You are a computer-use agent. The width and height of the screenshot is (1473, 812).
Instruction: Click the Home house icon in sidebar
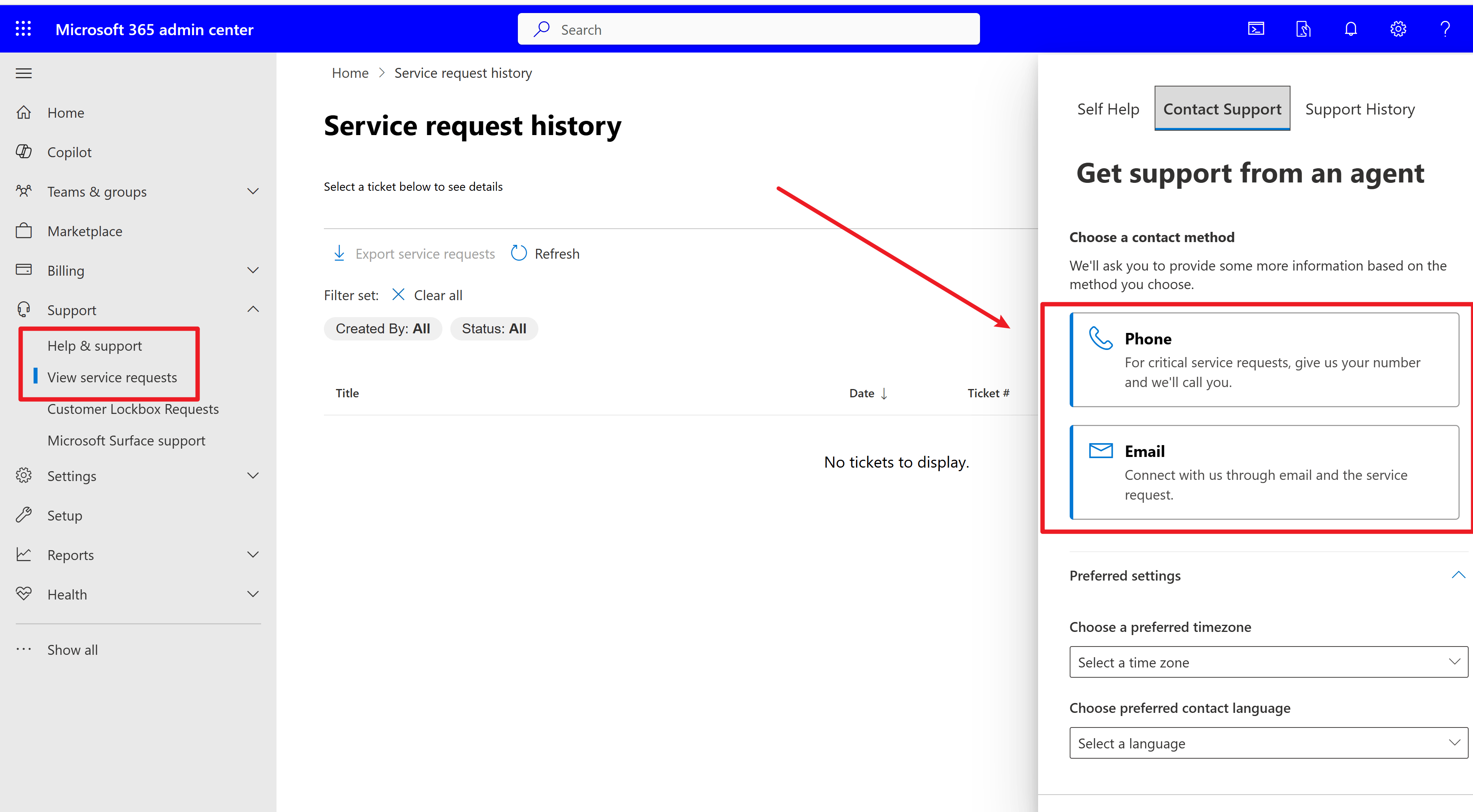[23, 112]
